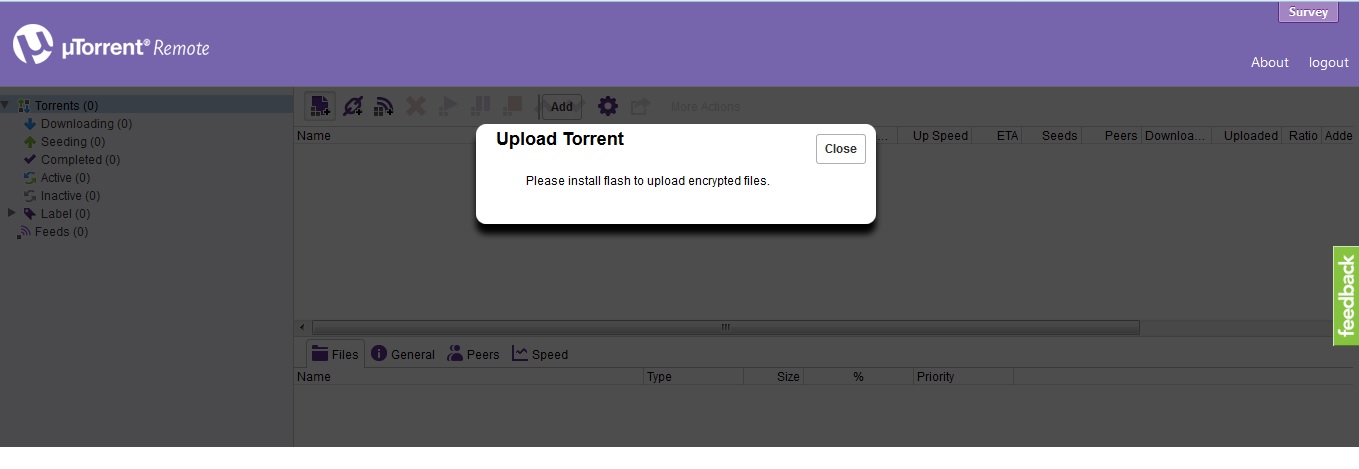The height and width of the screenshot is (469, 1359).
Task: Click the horizontal scrollbar thumb
Action: pyautogui.click(x=725, y=327)
